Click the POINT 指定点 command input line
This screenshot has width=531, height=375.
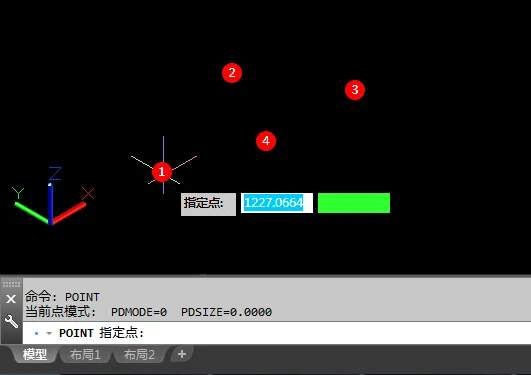277,333
